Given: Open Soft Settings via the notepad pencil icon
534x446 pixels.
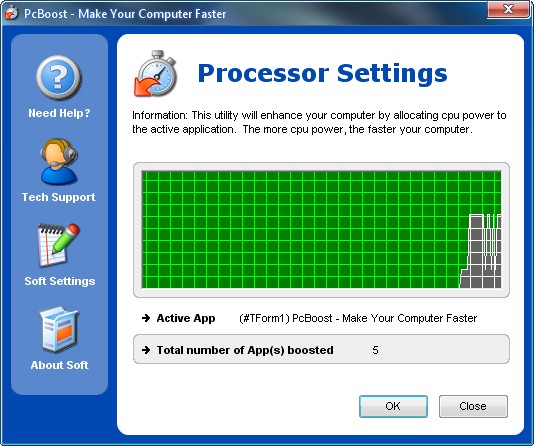Looking at the screenshot, I should click(58, 245).
